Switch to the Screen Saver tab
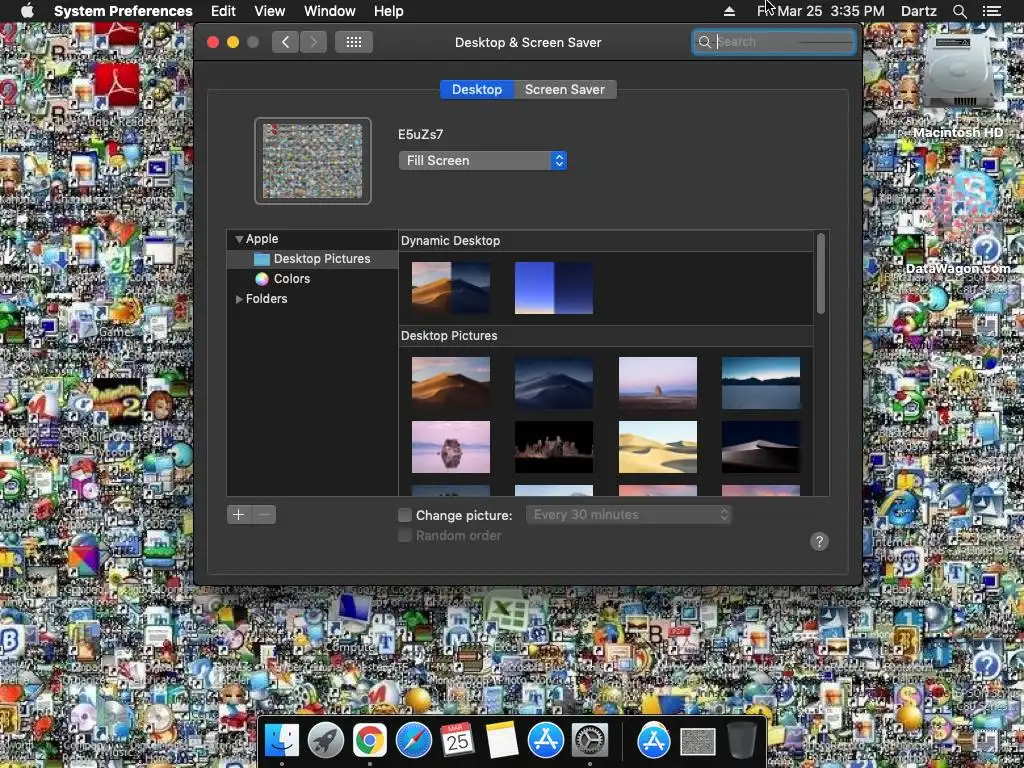The image size is (1024, 768). point(565,89)
